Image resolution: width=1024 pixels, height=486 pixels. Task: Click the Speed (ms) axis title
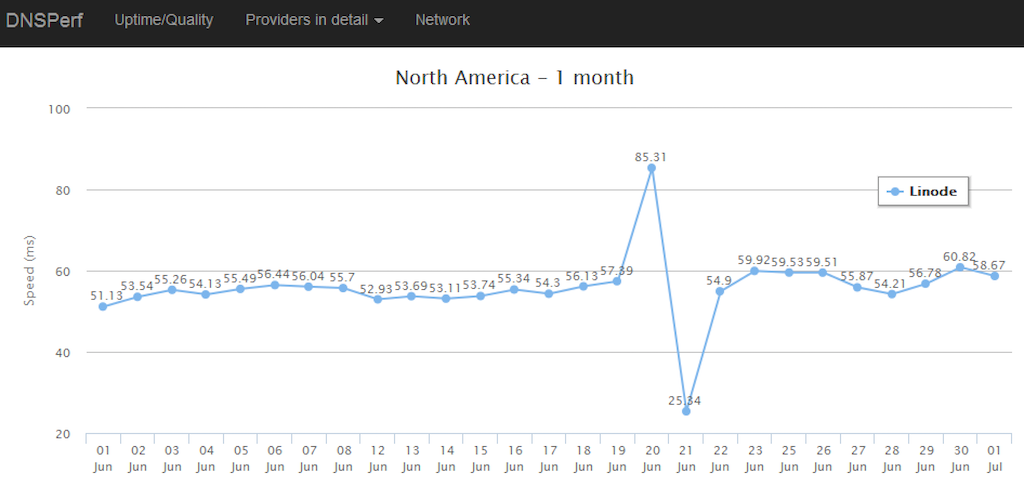[29, 271]
